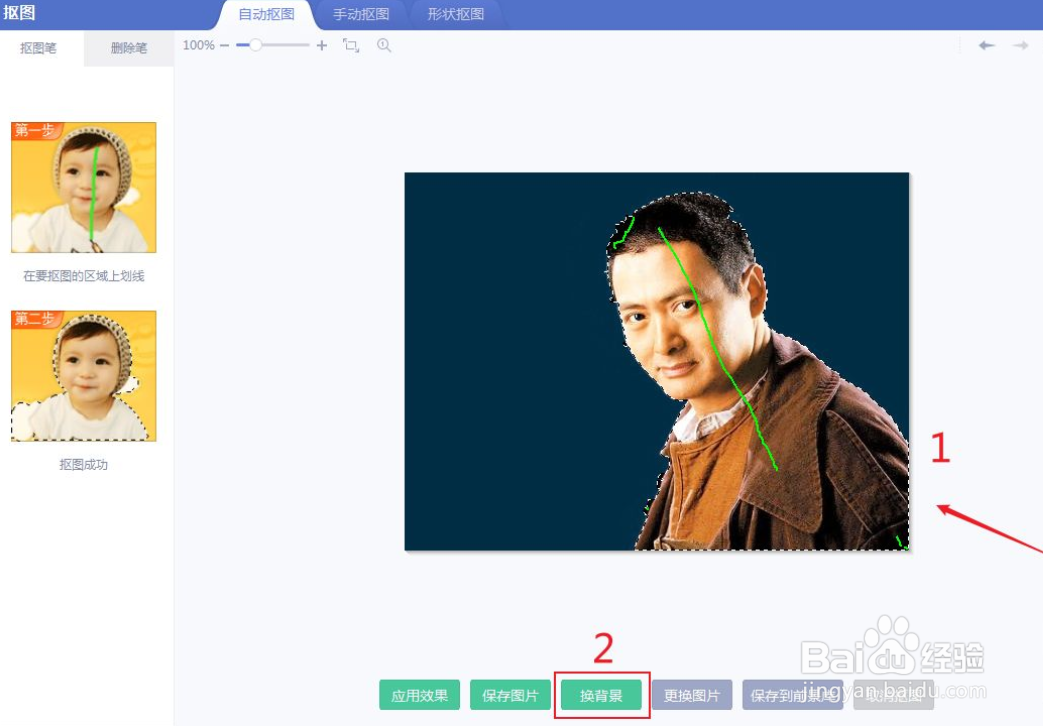Click the undo left arrow
This screenshot has height=726, width=1043.
tap(986, 45)
